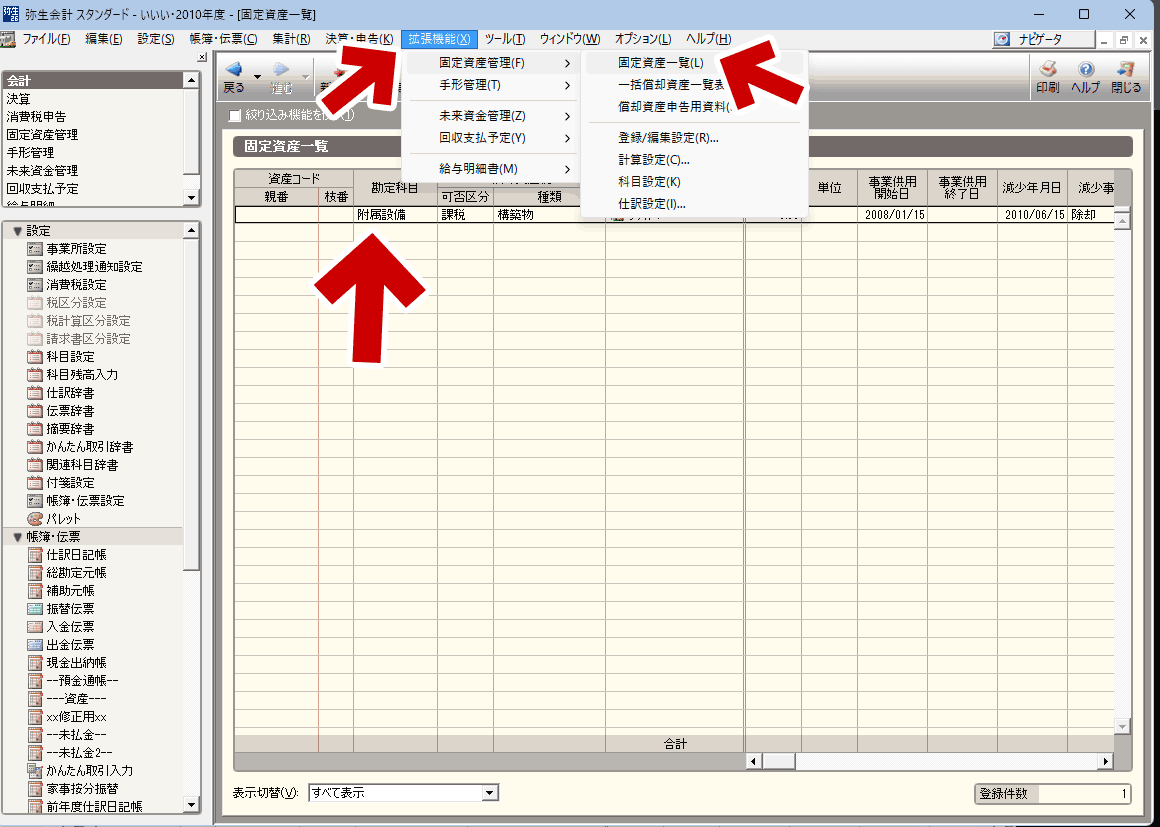Open 仕訳日記帳 in the sidebar
Screen dimensions: 1160x827
tap(76, 555)
